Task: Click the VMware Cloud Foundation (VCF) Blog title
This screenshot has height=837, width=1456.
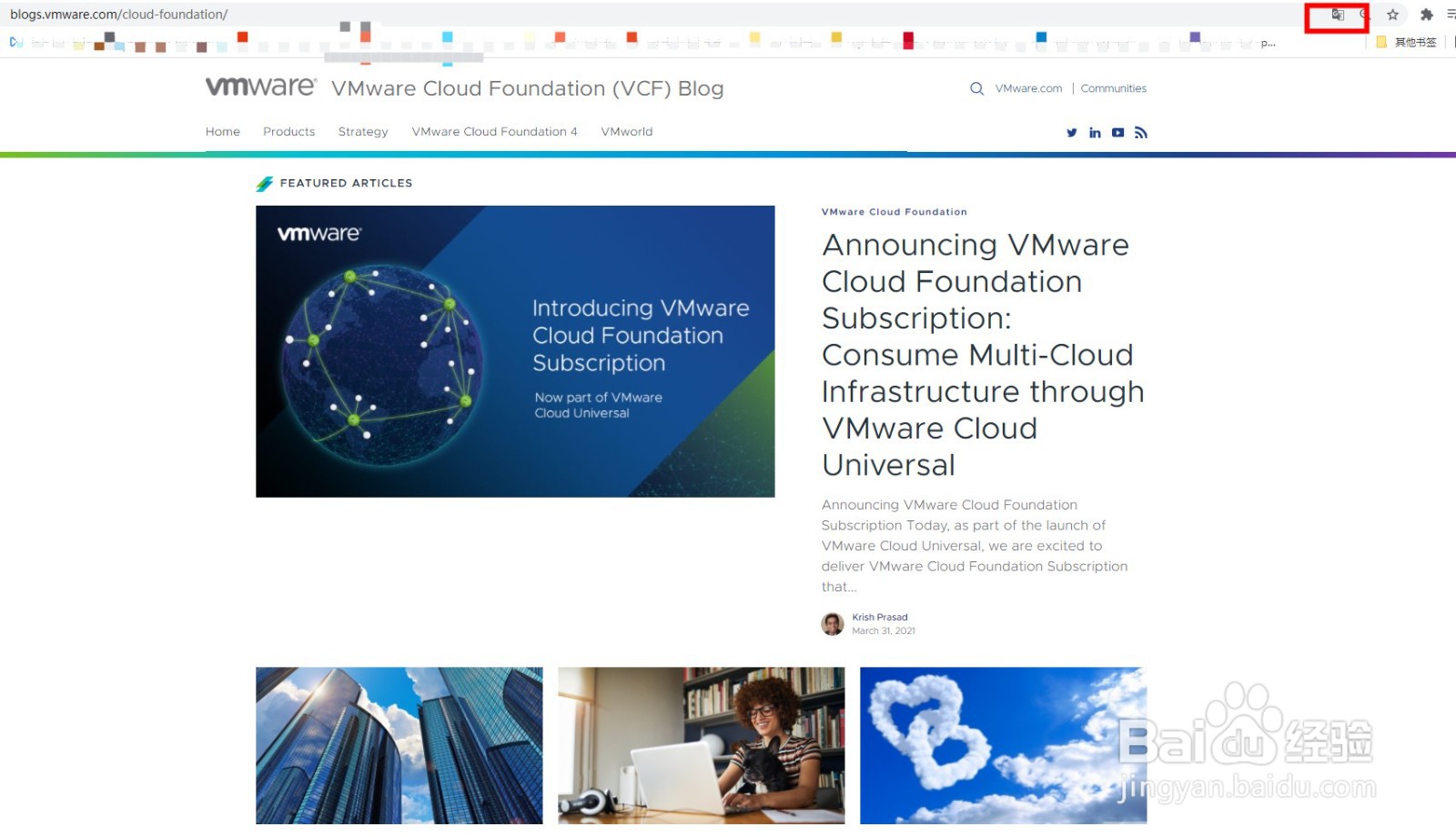Action: point(528,88)
